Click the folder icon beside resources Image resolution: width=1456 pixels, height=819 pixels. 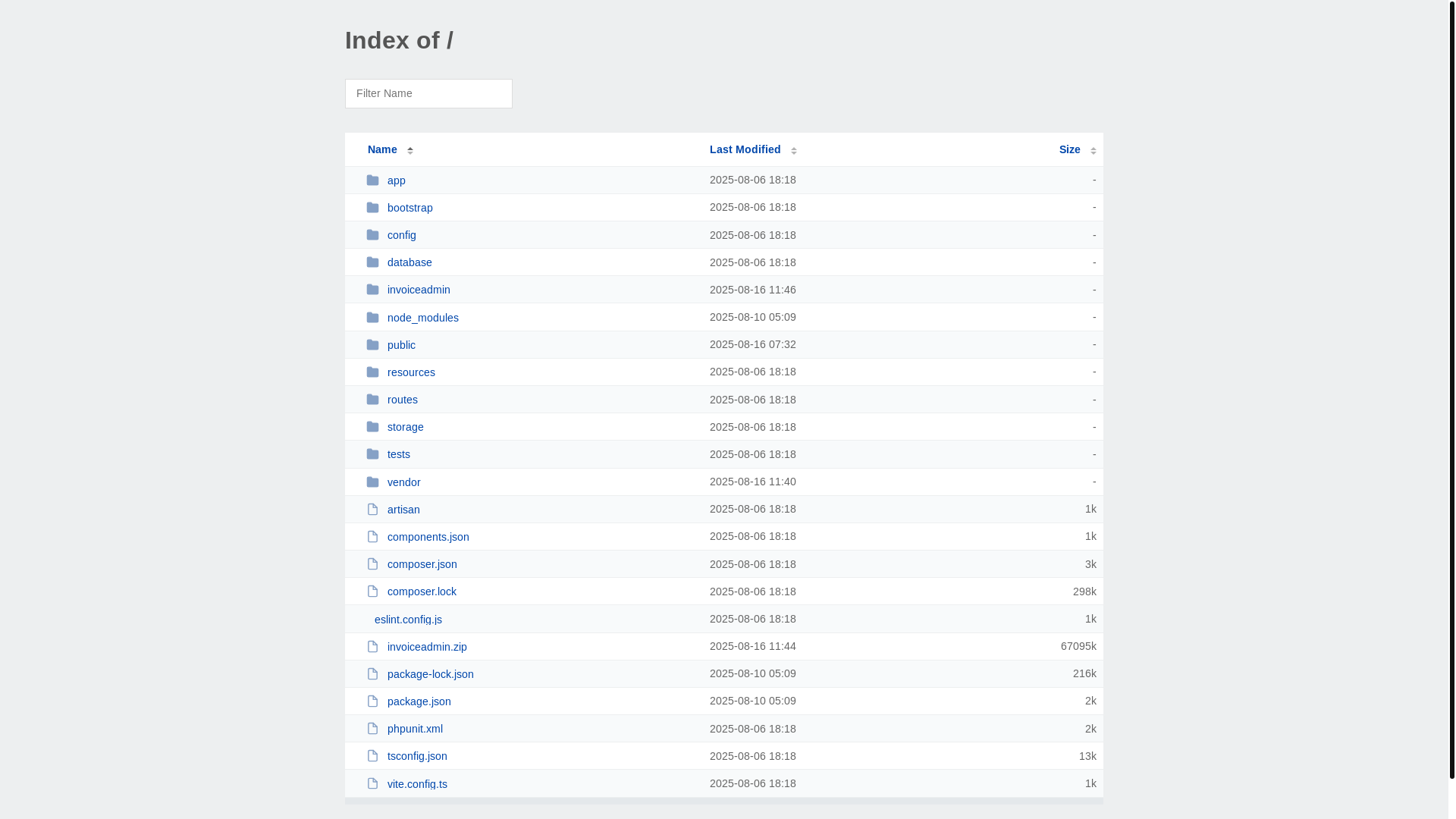click(372, 372)
